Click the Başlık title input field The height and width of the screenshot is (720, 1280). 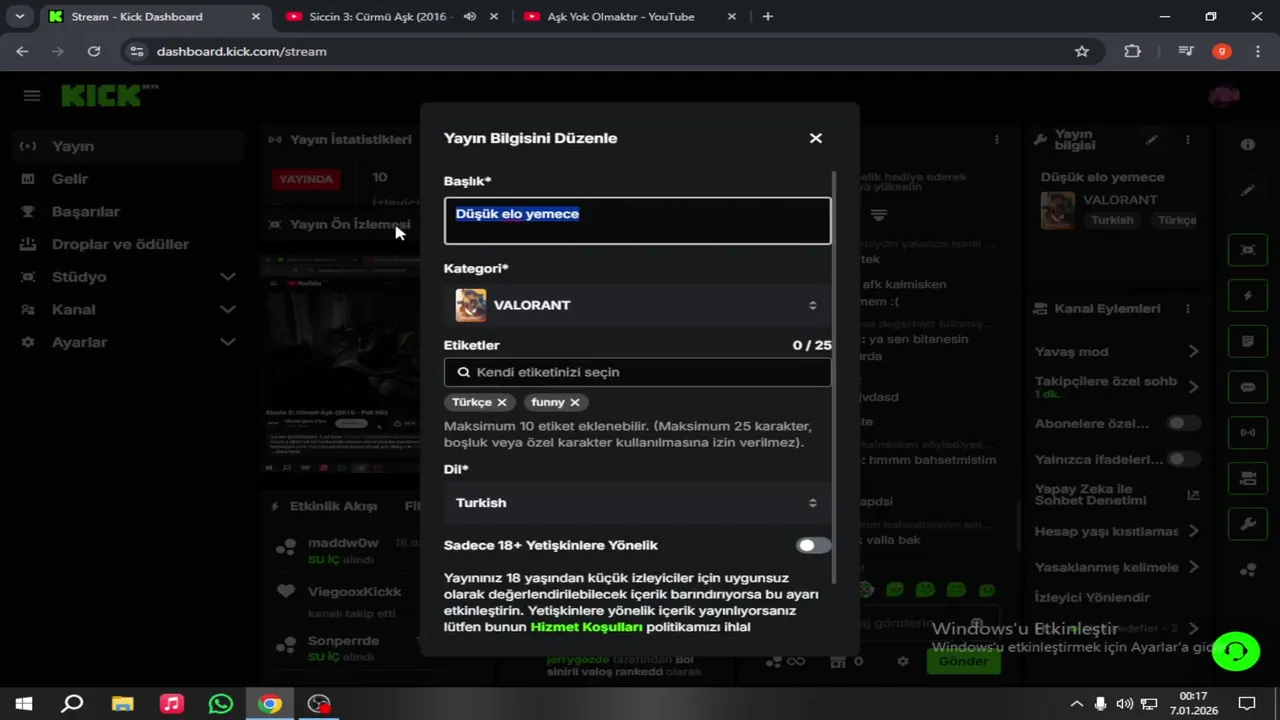(637, 221)
